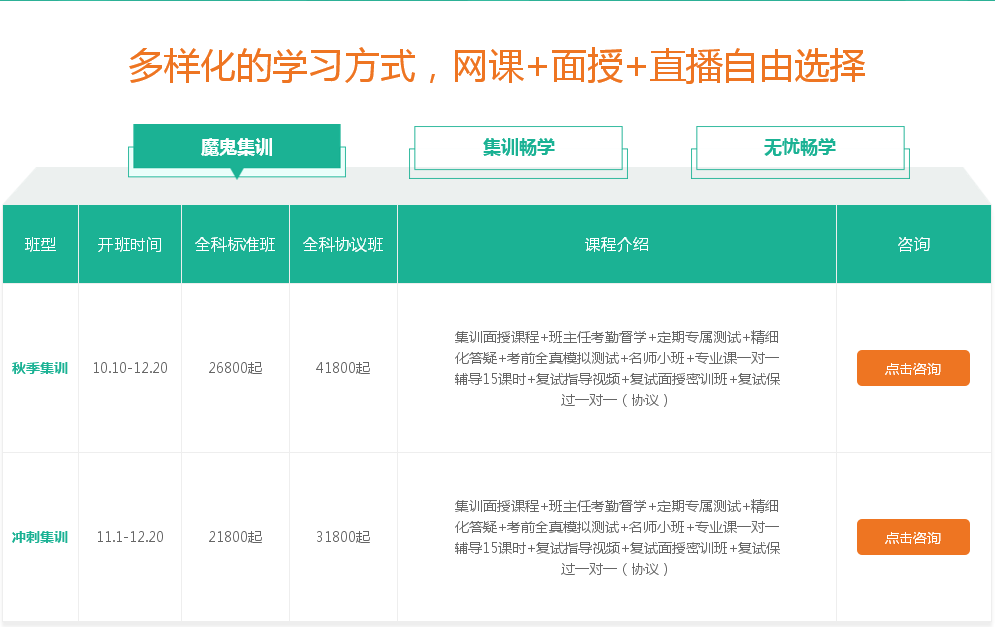Viewport: 995px width, 627px height.
Task: Click 点击咨询 button for 冲刺集训
Action: click(912, 536)
